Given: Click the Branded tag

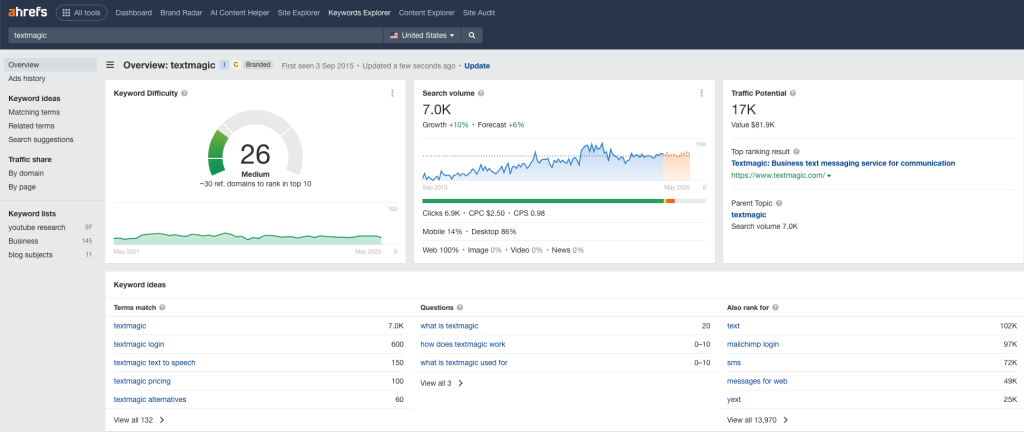Looking at the screenshot, I should (x=259, y=65).
